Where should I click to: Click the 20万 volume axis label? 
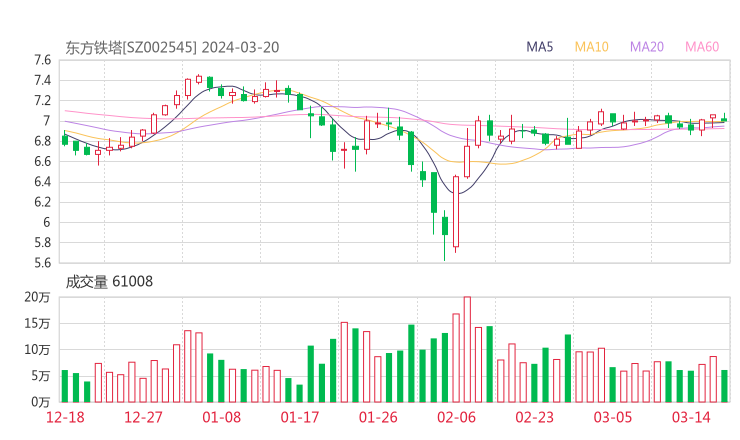point(37,297)
